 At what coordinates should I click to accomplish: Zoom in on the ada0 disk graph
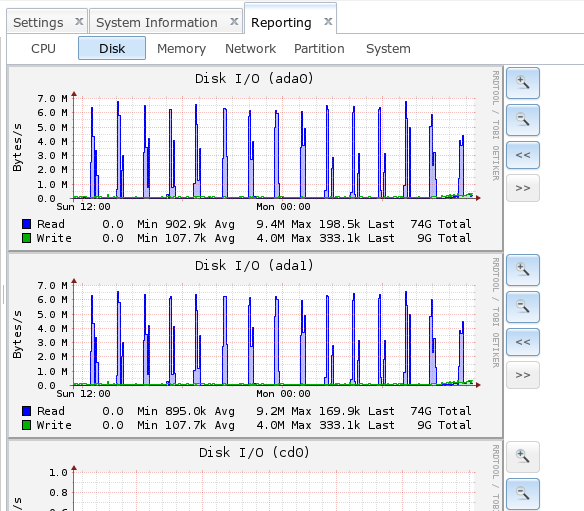point(523,83)
